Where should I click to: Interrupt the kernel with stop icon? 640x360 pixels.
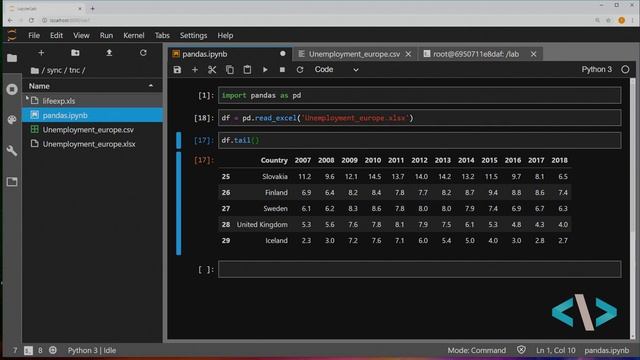click(x=282, y=70)
